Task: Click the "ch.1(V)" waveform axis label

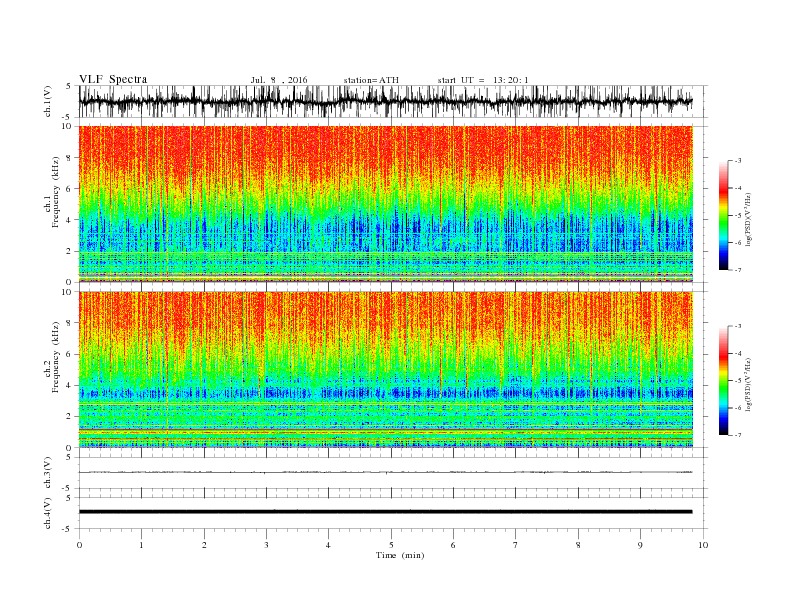Action: tap(48, 101)
